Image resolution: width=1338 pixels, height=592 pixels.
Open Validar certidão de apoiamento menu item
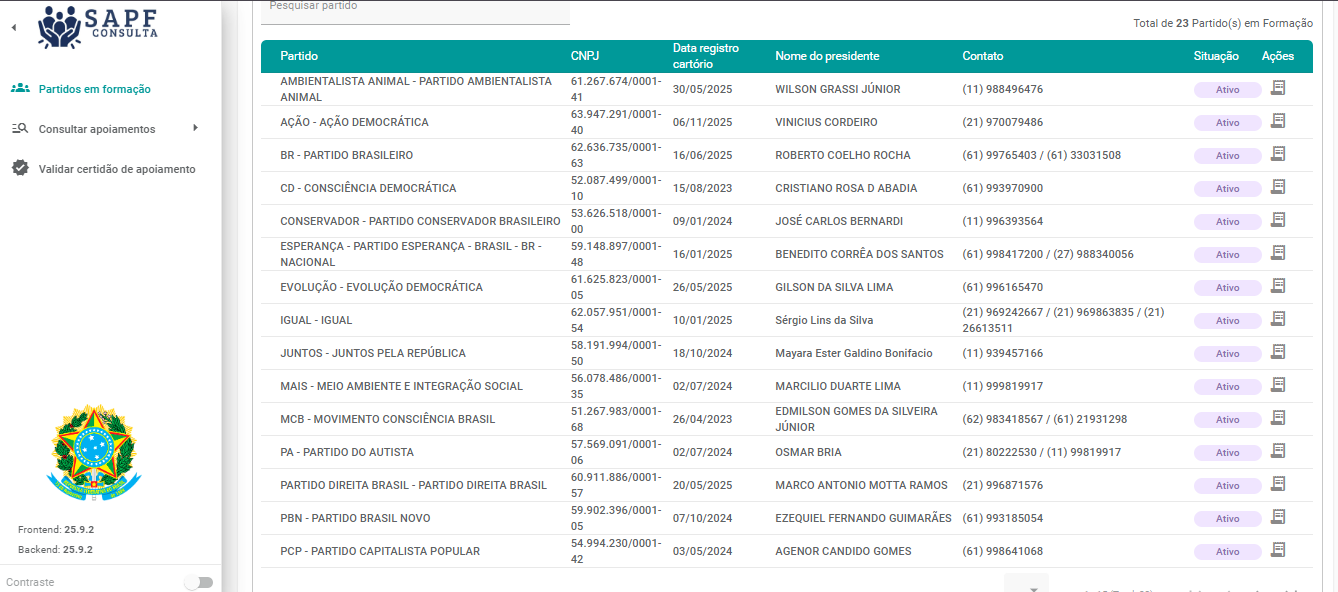[x=116, y=169]
